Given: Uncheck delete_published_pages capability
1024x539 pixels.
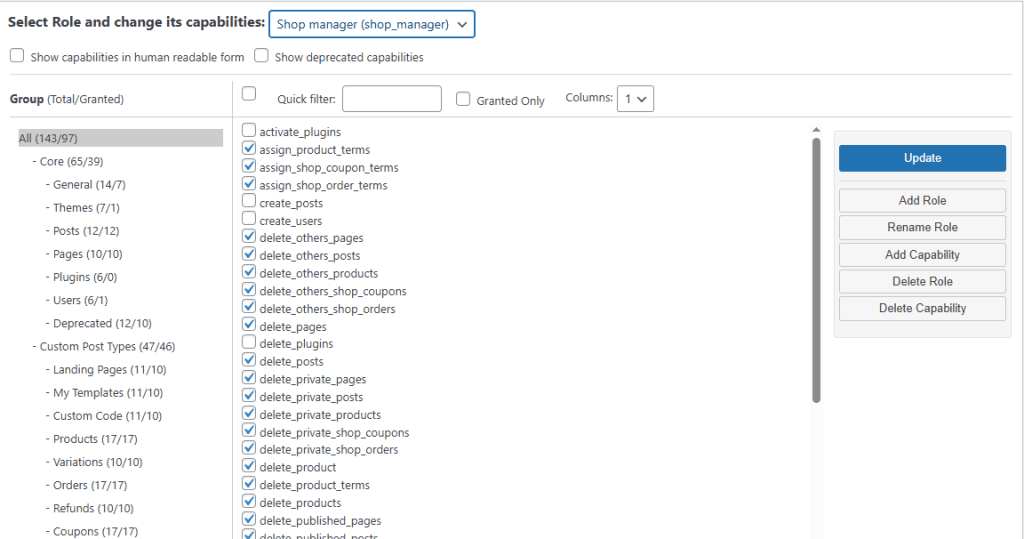Looking at the screenshot, I should coord(249,518).
